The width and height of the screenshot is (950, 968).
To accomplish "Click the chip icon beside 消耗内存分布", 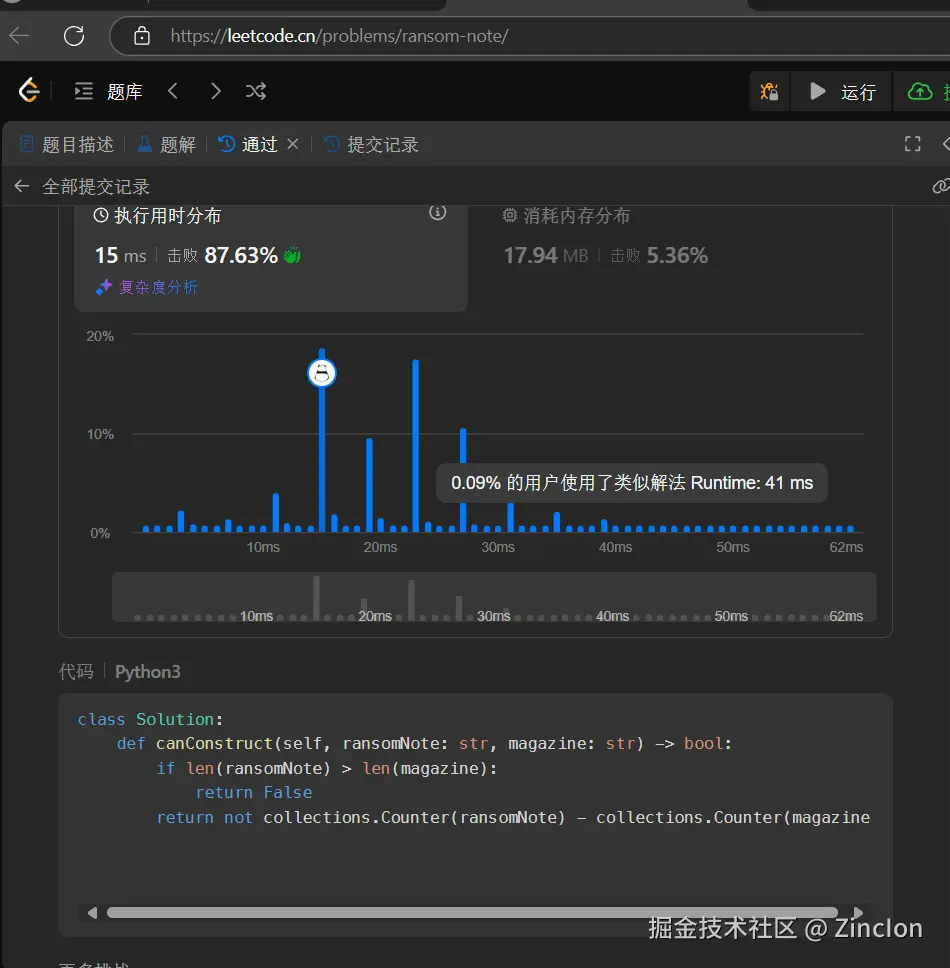I will 510,215.
